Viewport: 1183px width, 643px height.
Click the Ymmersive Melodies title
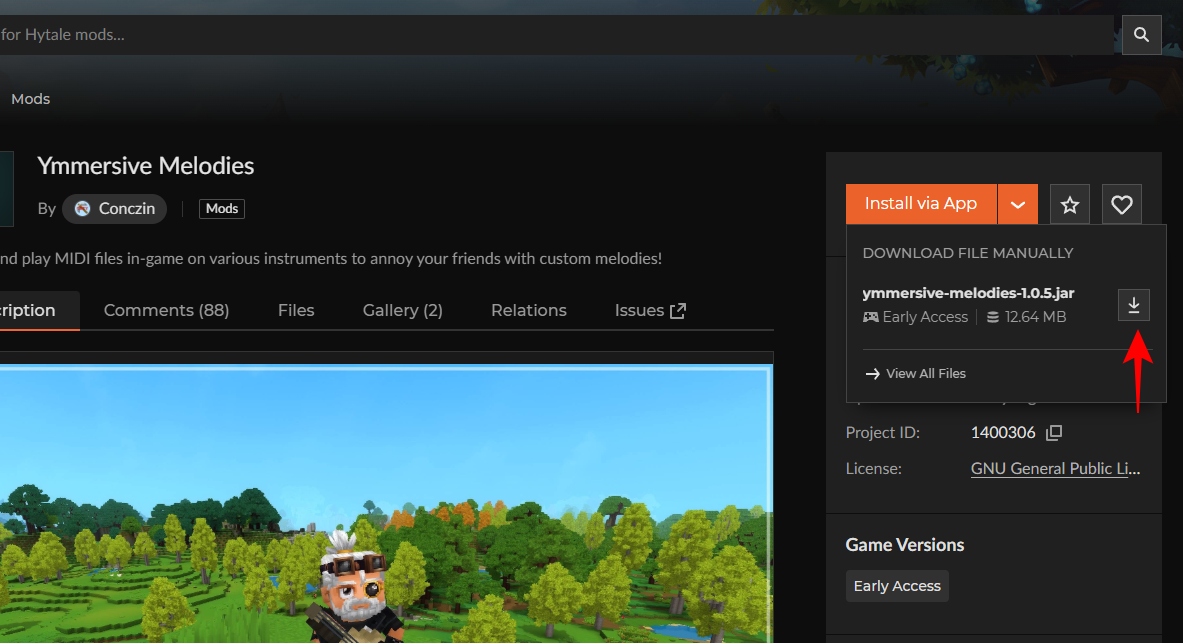pyautogui.click(x=146, y=166)
